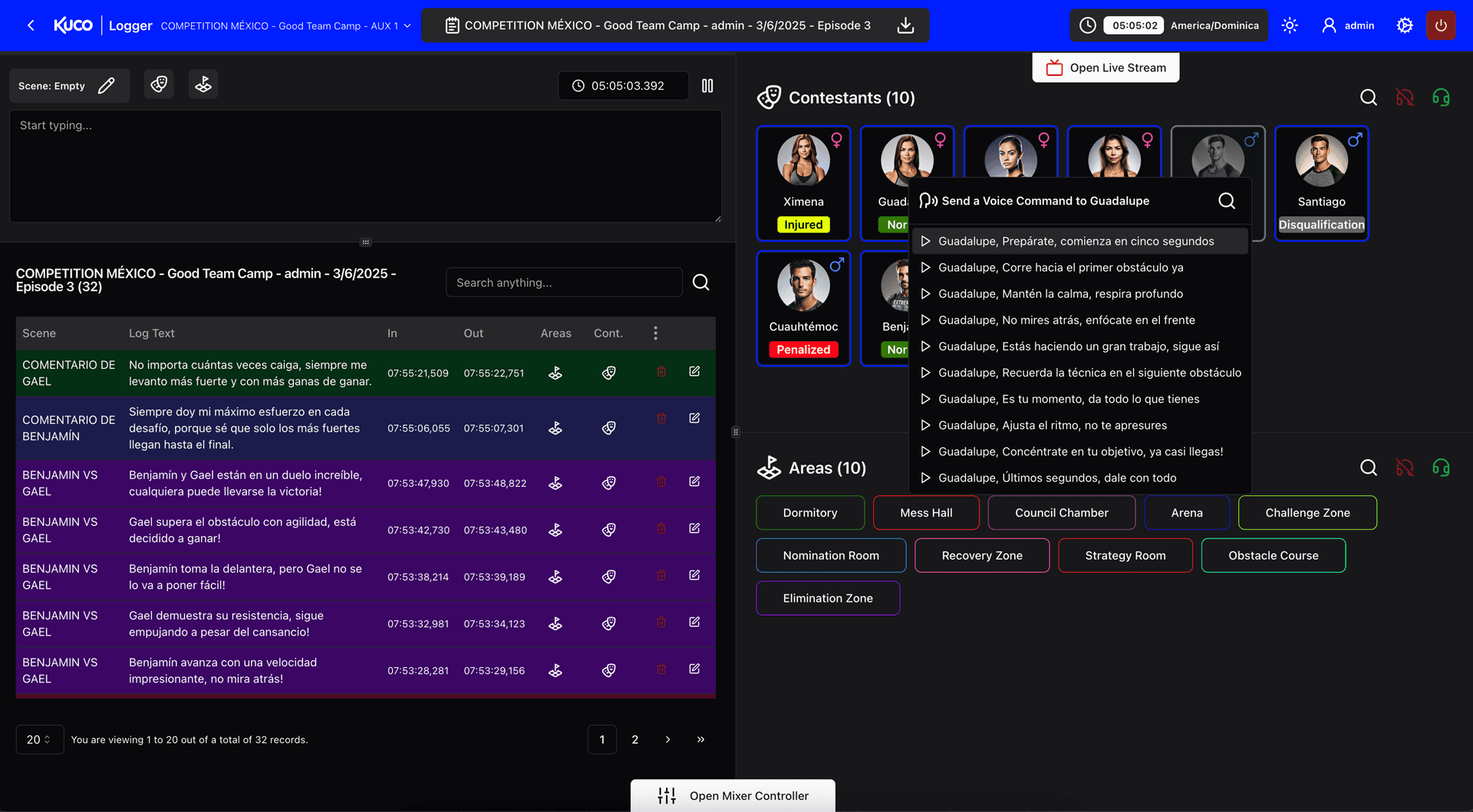Unmute Areas audio via red crossed headset
Screen dimensions: 1473x812
(1405, 467)
